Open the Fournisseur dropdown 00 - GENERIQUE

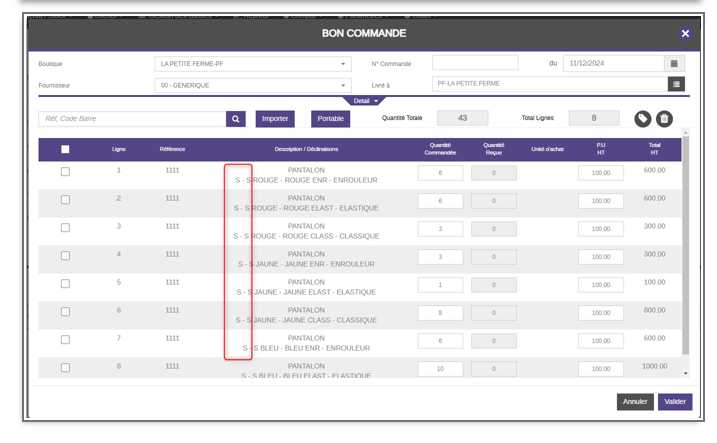point(253,85)
